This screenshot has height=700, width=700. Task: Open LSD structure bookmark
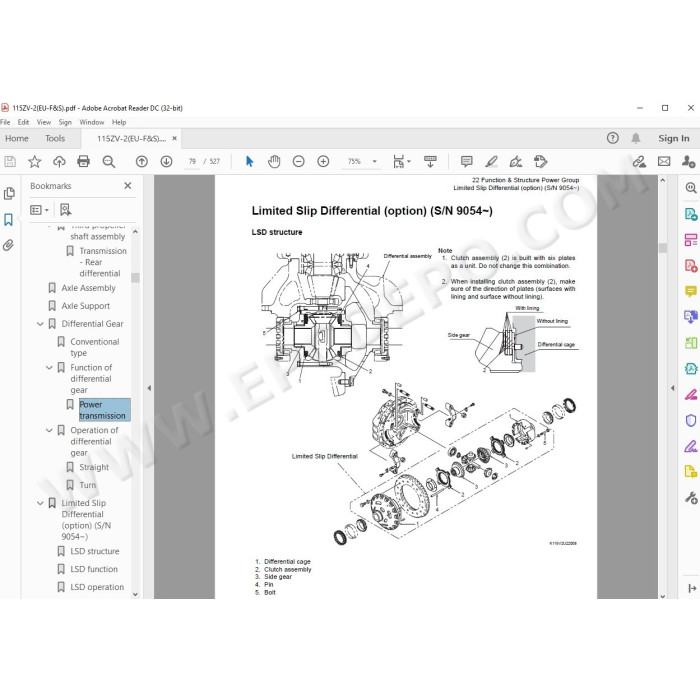point(95,551)
